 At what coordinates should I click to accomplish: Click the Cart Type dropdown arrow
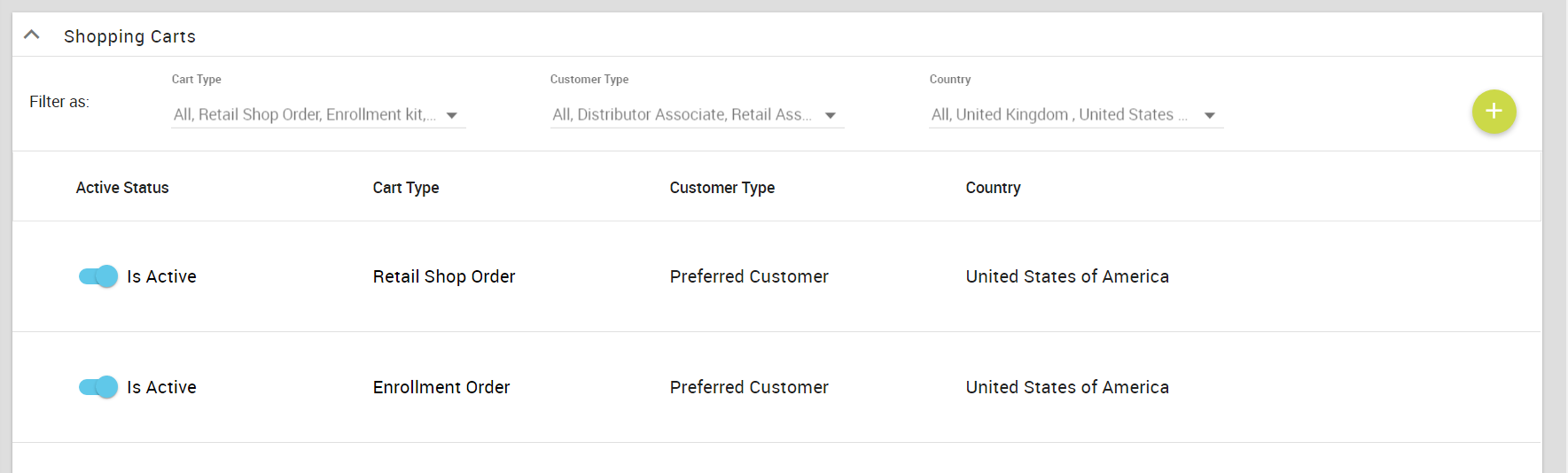coord(452,116)
